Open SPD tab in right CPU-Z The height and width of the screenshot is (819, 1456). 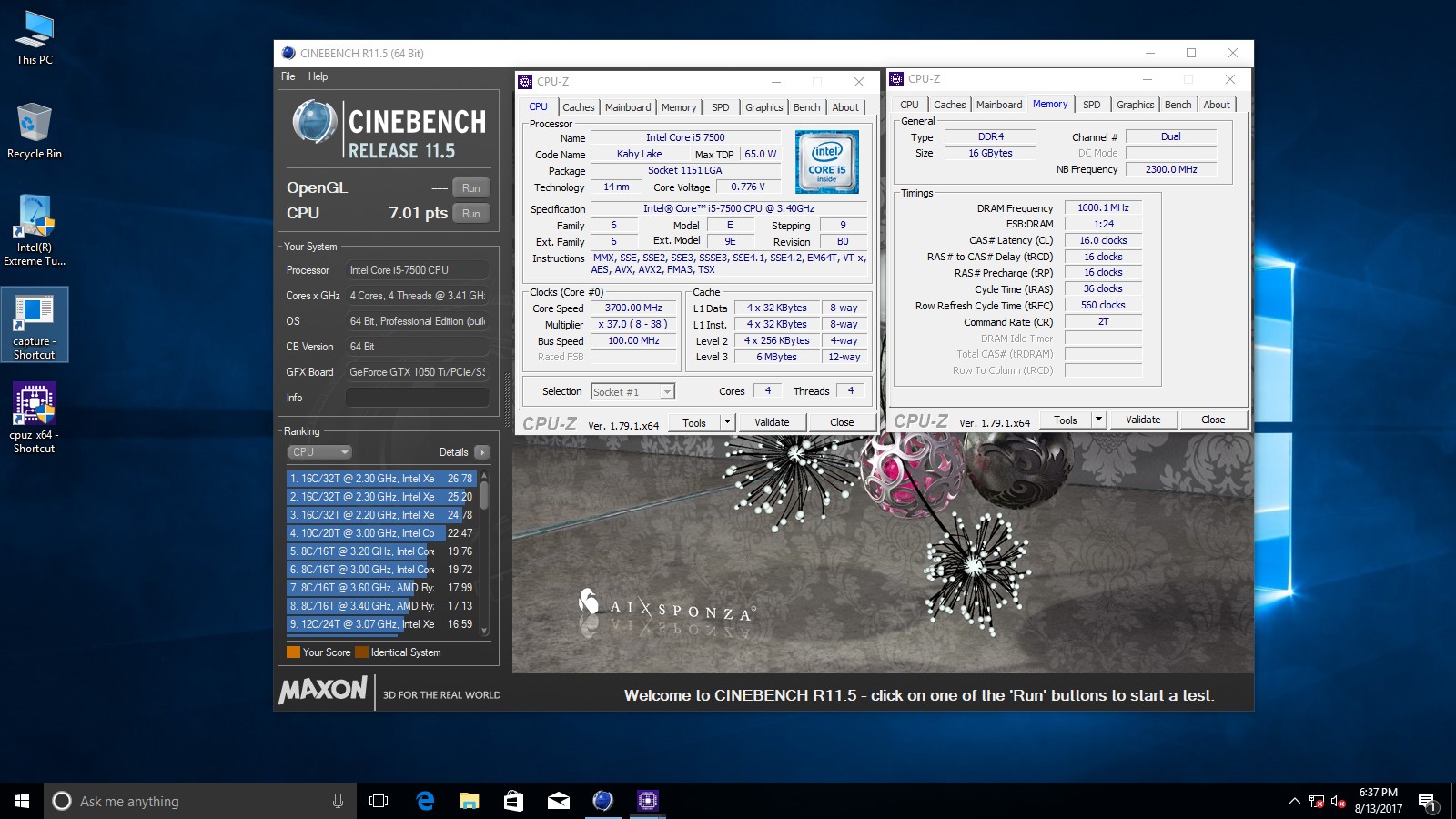click(x=1091, y=105)
